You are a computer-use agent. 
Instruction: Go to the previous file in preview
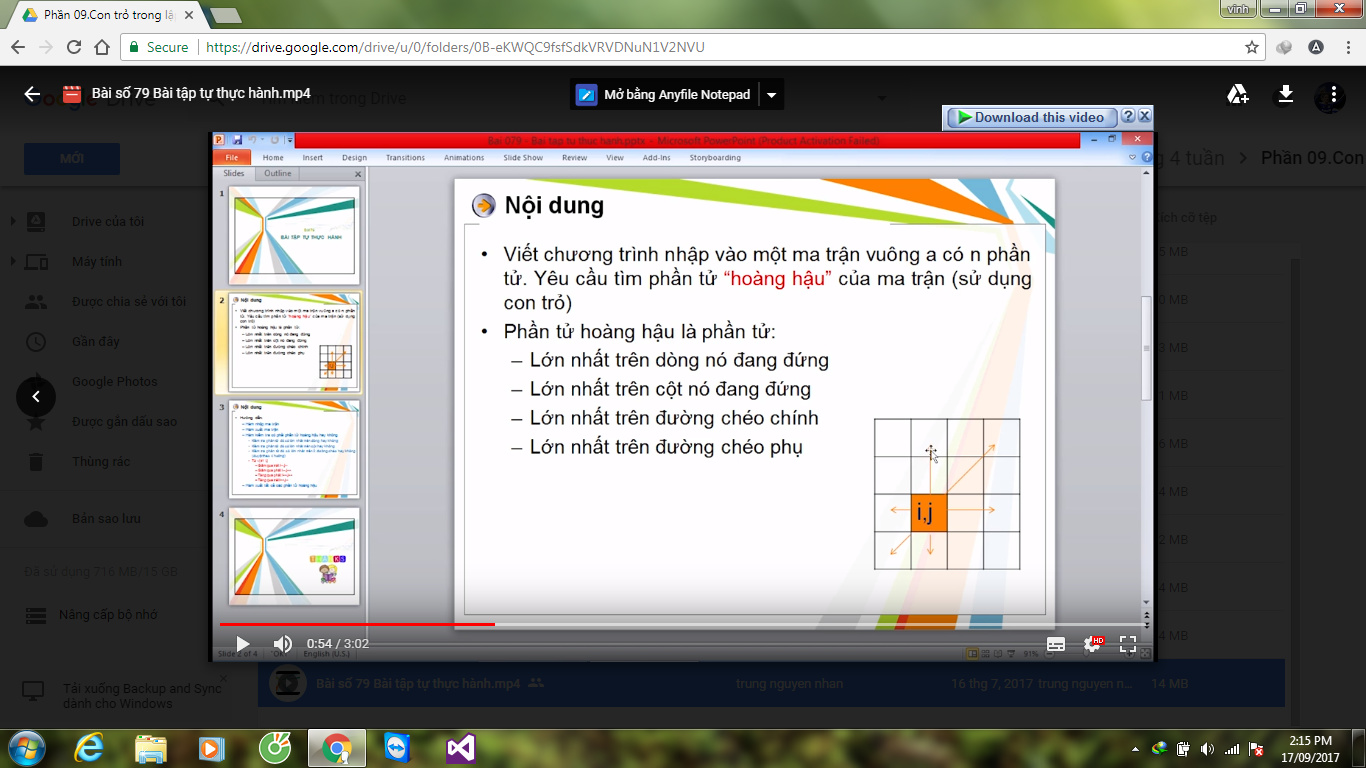[36, 397]
